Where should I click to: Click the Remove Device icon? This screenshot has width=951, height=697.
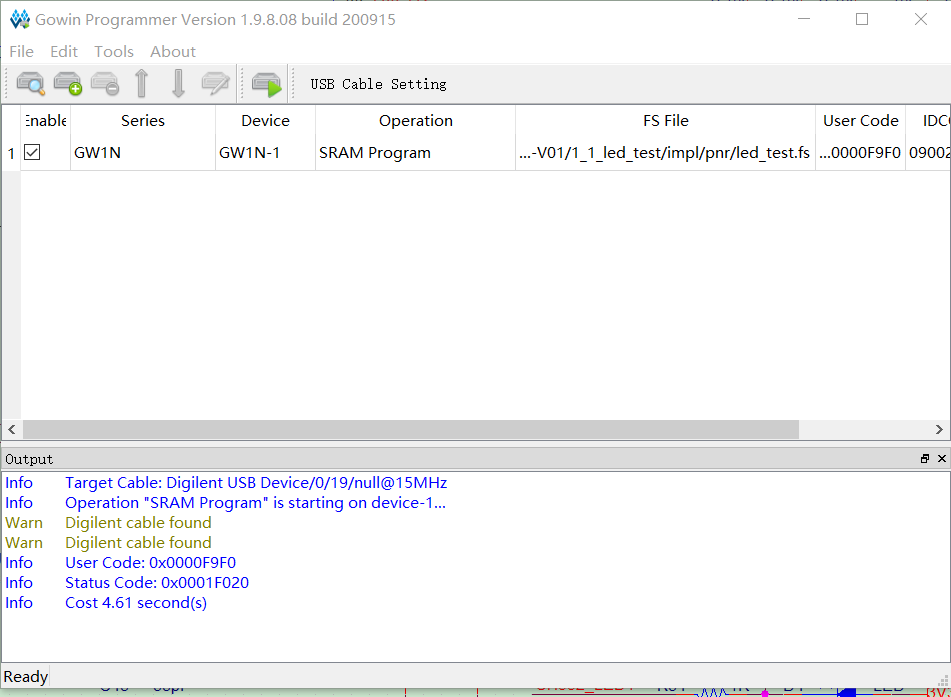tap(105, 84)
